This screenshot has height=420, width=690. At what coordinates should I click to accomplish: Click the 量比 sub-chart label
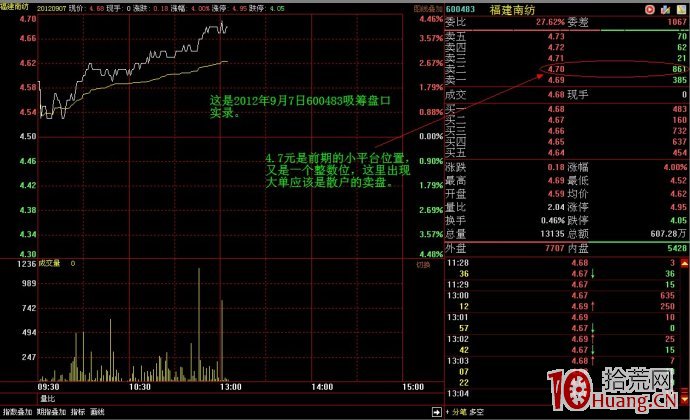(x=48, y=399)
